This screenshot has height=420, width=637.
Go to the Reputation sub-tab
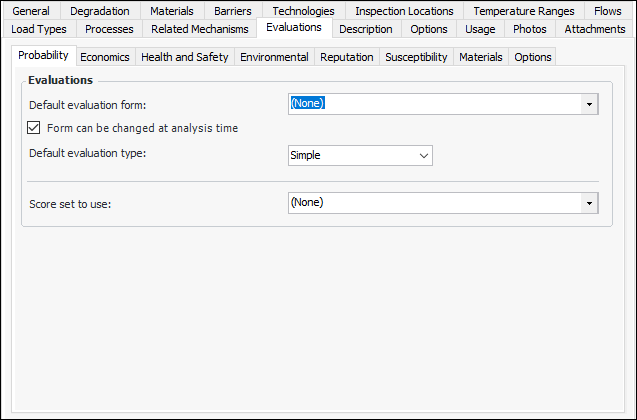coord(346,57)
